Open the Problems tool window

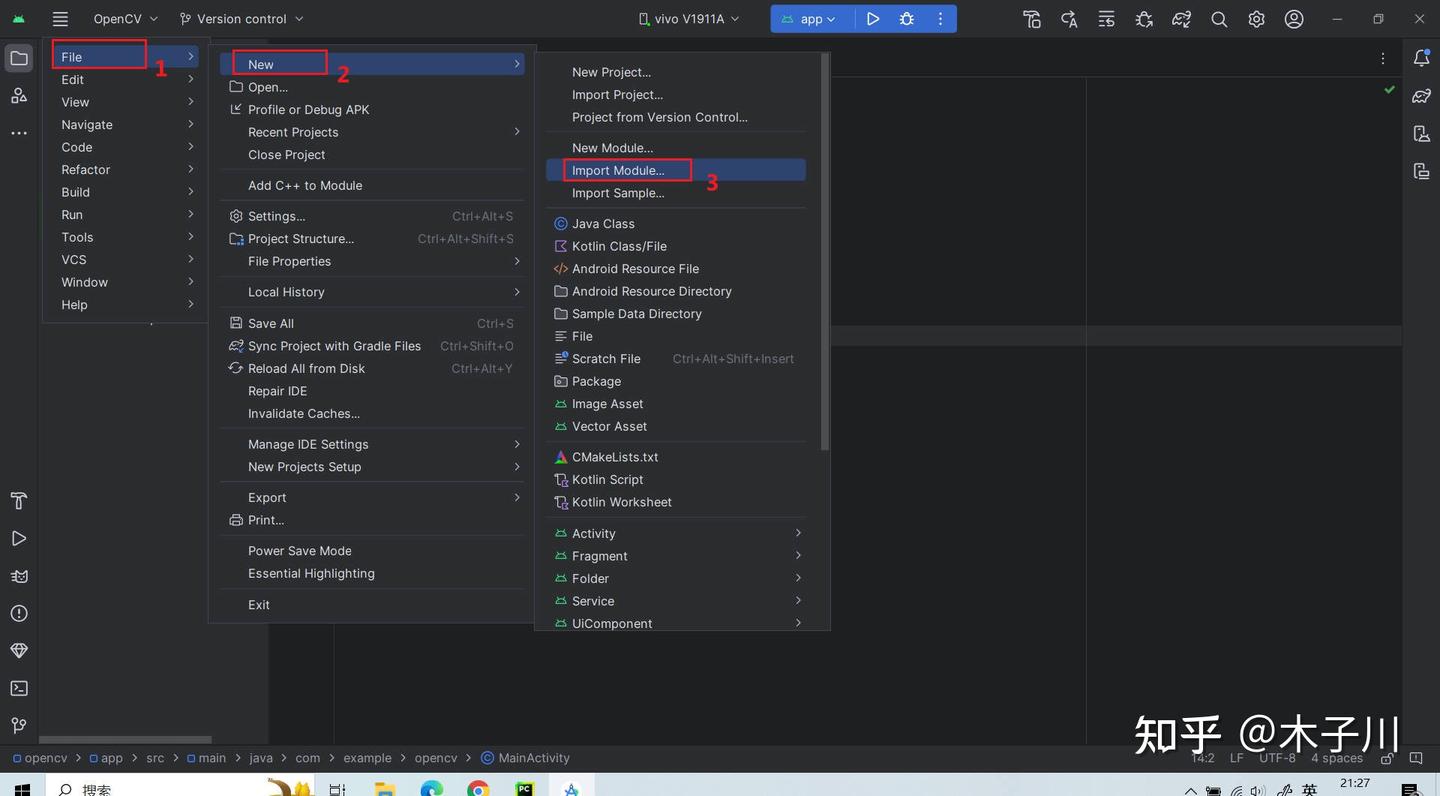pyautogui.click(x=18, y=613)
